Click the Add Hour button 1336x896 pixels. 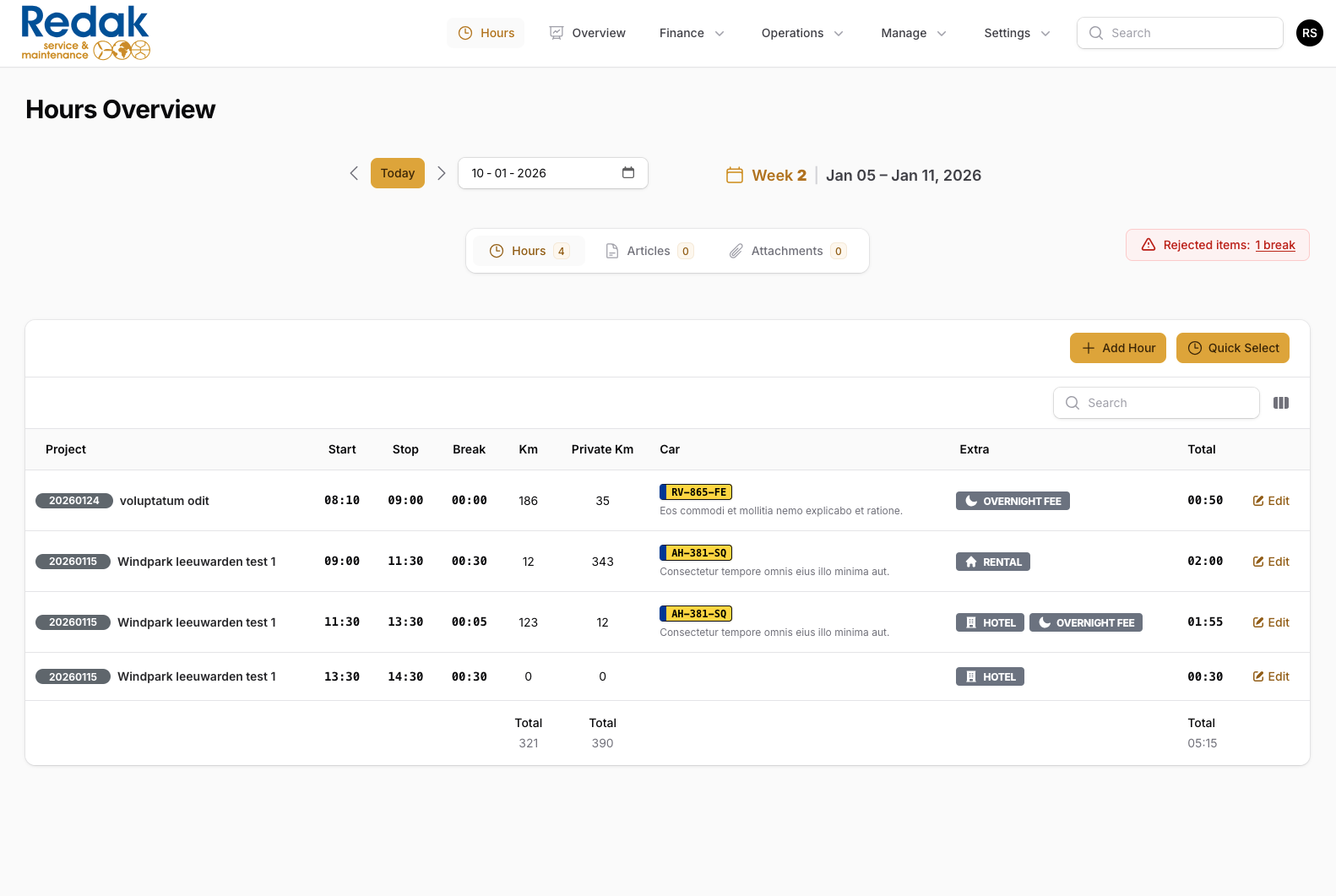tap(1117, 348)
